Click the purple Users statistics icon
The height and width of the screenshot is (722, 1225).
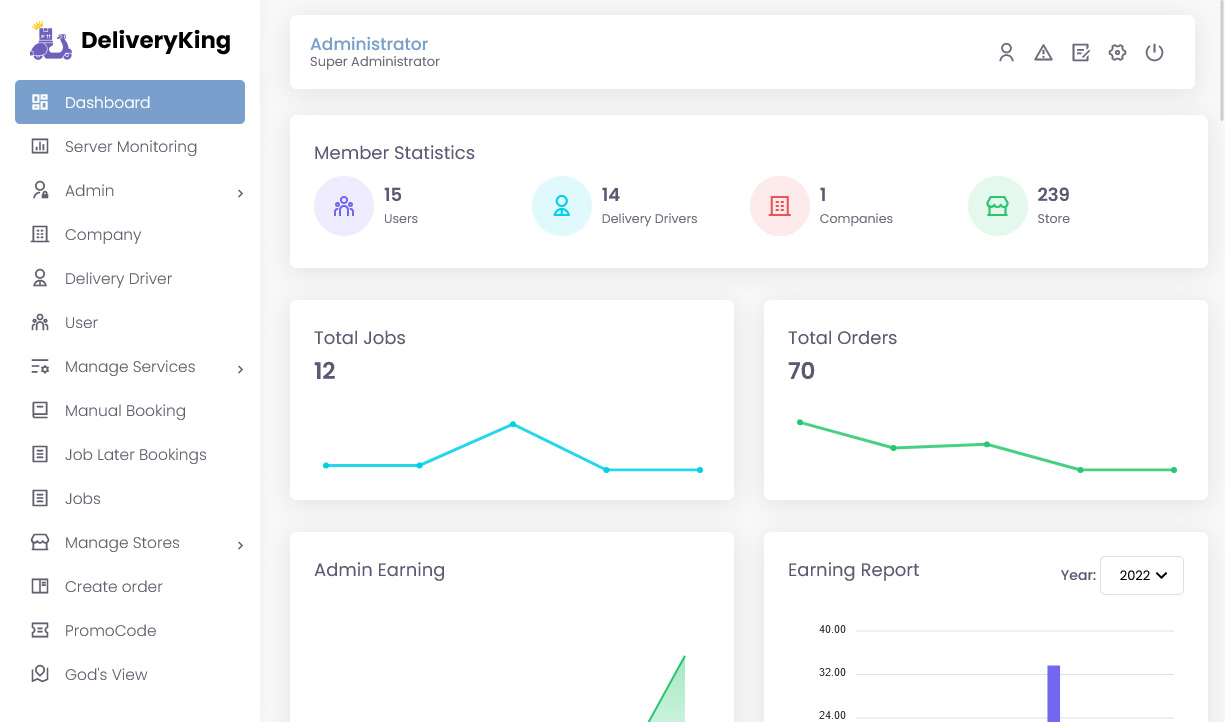pyautogui.click(x=343, y=206)
